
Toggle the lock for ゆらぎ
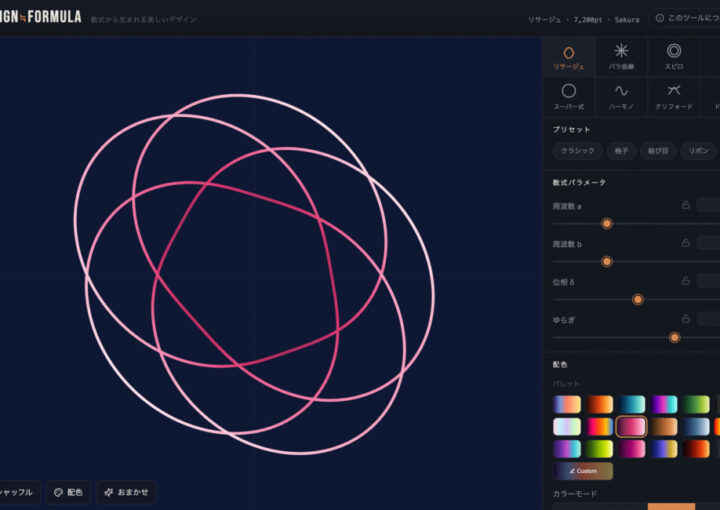tap(686, 318)
